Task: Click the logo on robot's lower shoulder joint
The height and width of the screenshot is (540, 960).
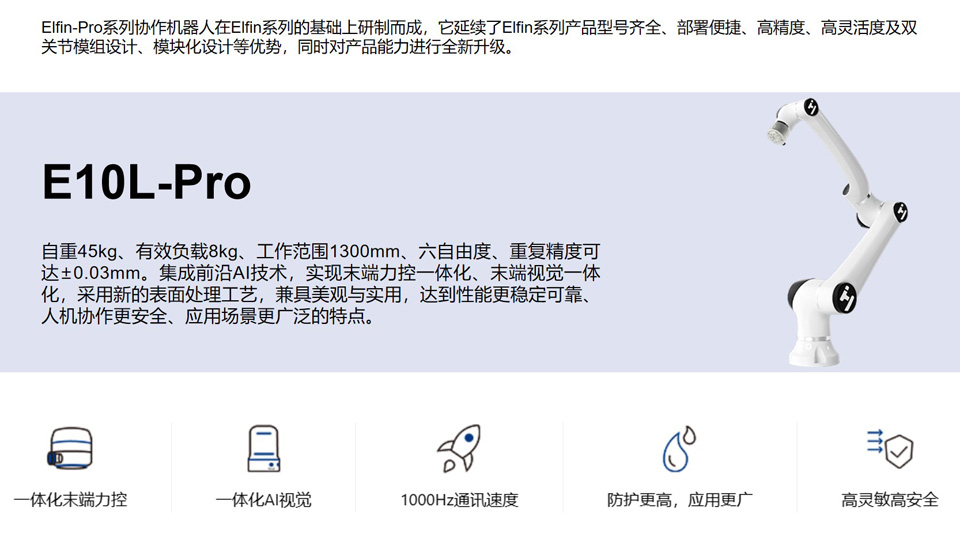Action: coord(844,297)
